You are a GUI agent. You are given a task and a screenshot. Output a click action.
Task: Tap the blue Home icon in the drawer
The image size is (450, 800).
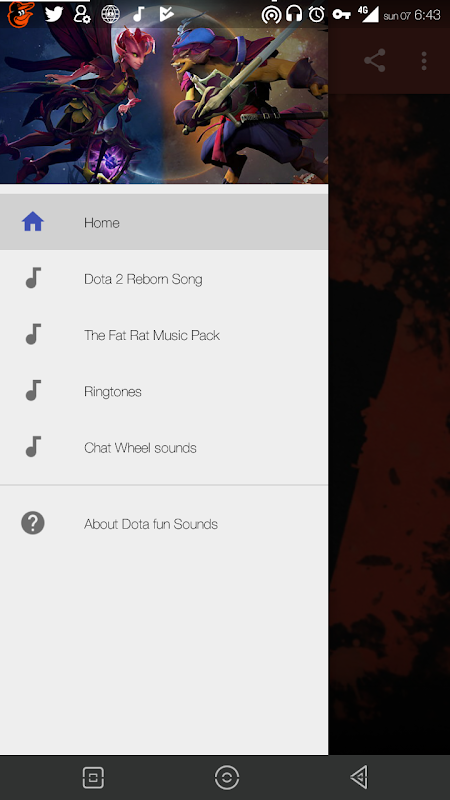point(33,222)
